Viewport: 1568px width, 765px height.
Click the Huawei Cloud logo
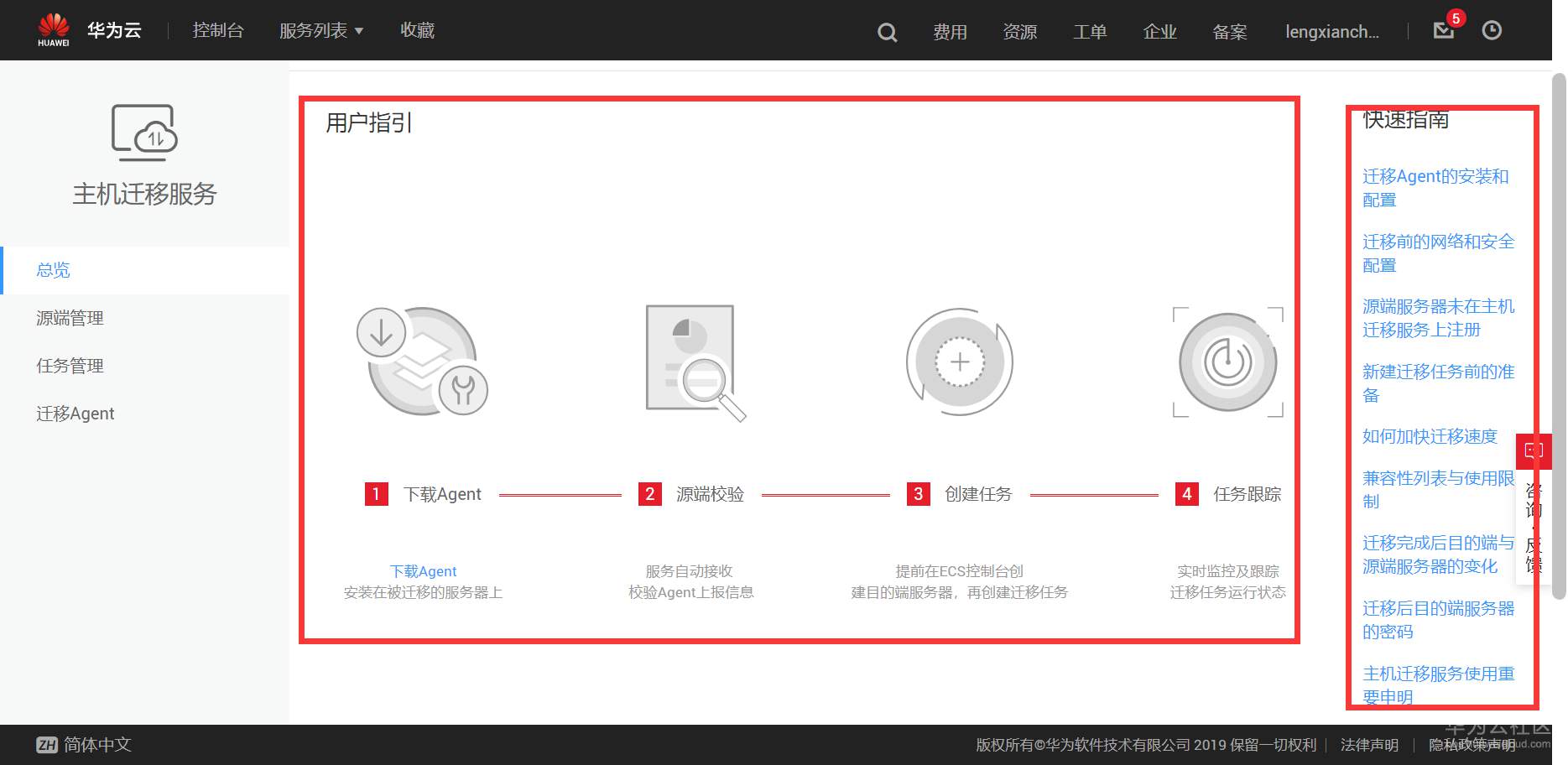coord(54,30)
